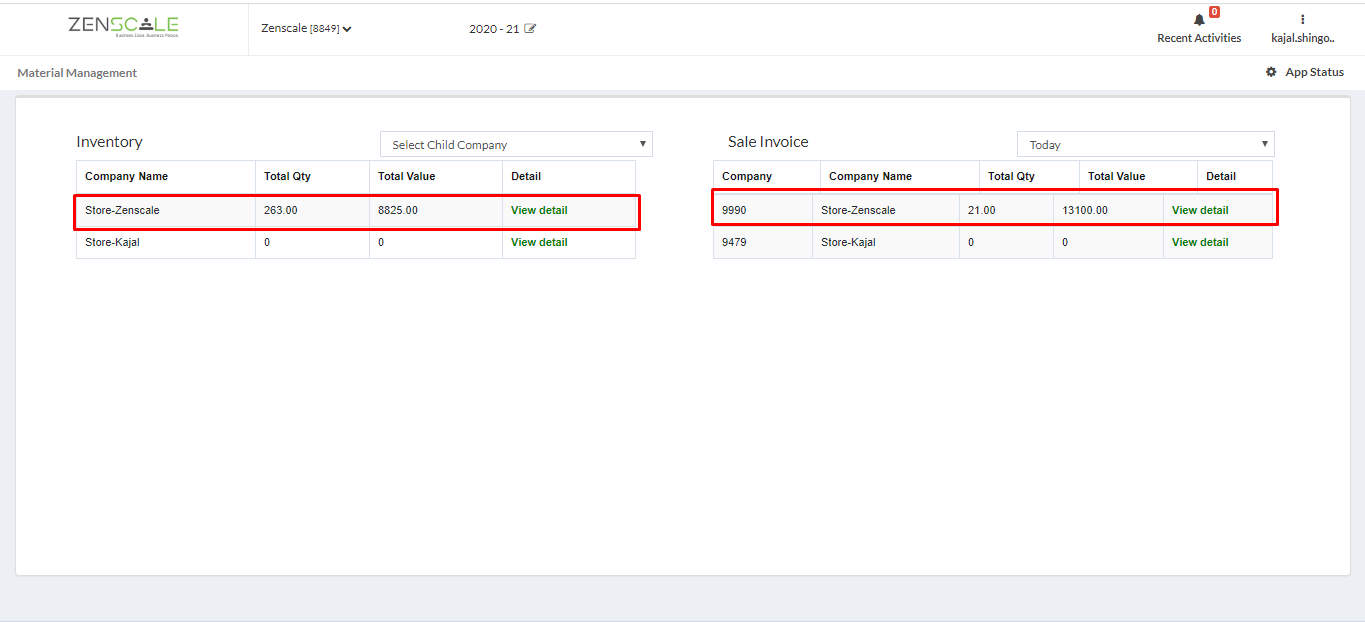Click the Material Management breadcrumb
This screenshot has width=1365, height=622.
click(77, 73)
